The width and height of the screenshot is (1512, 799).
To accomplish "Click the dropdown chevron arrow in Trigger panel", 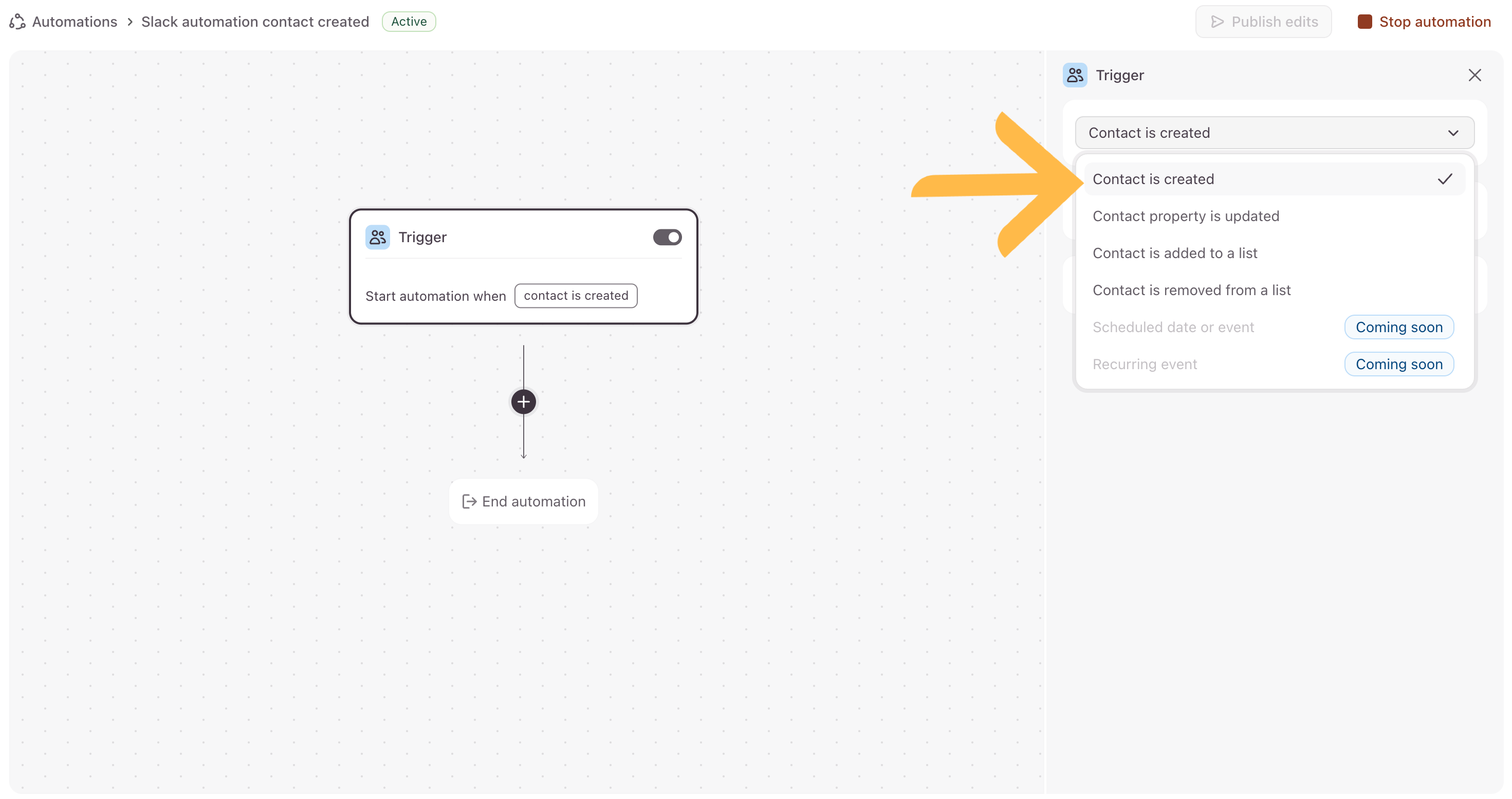I will pos(1453,133).
